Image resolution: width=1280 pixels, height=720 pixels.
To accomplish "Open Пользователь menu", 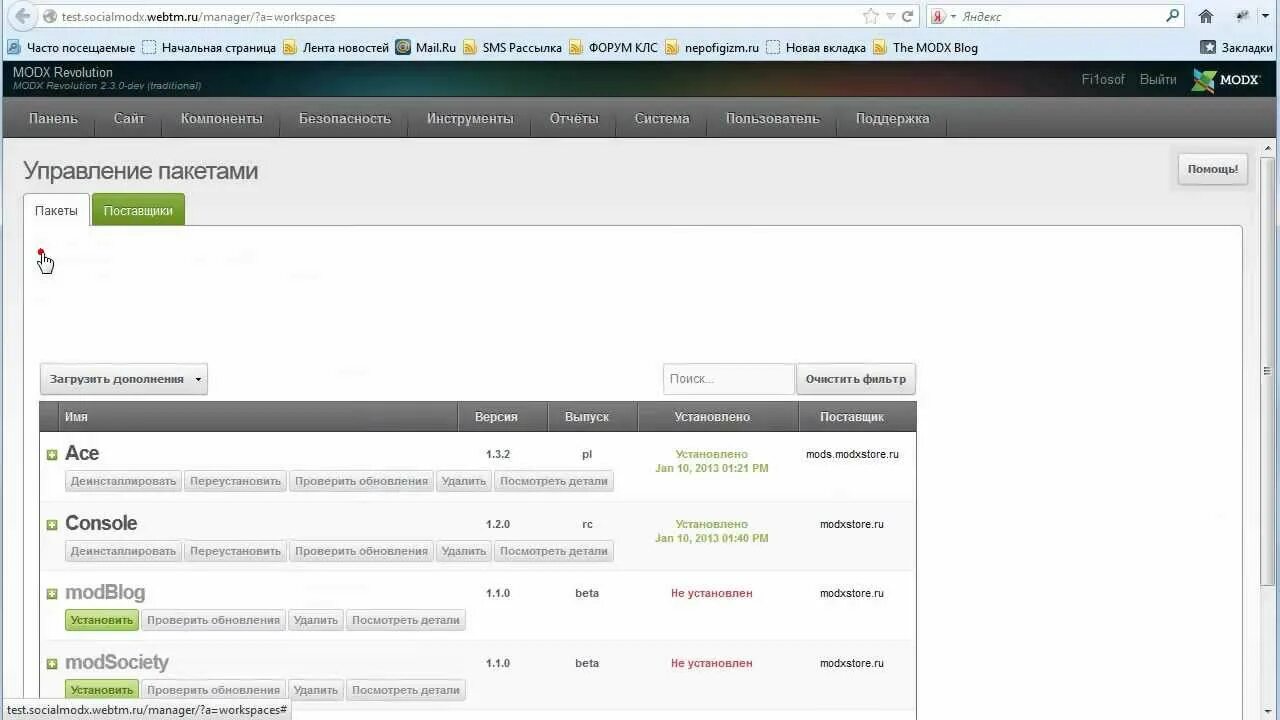I will [773, 118].
